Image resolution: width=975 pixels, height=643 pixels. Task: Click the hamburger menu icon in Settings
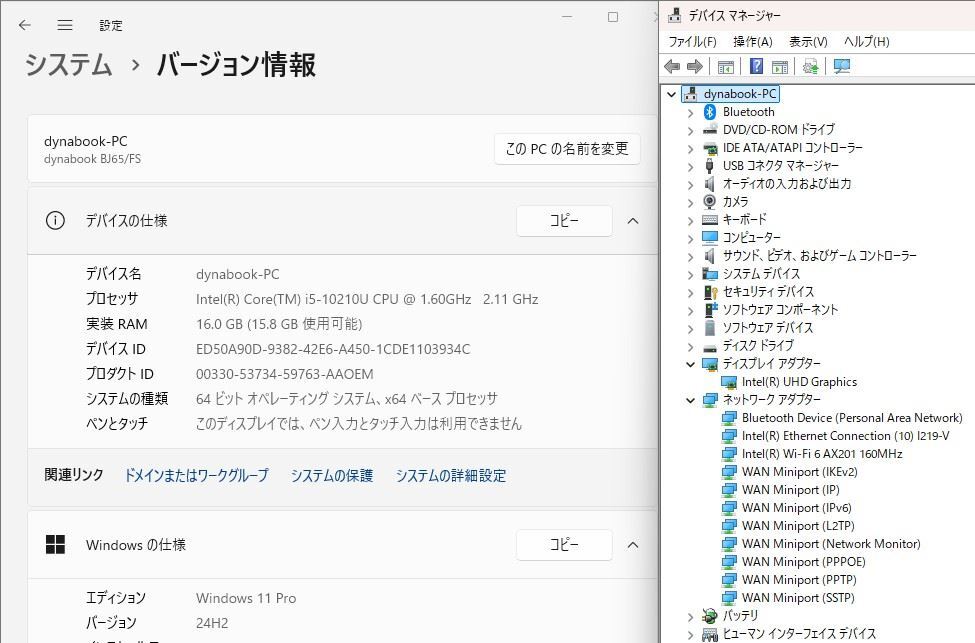tap(65, 25)
